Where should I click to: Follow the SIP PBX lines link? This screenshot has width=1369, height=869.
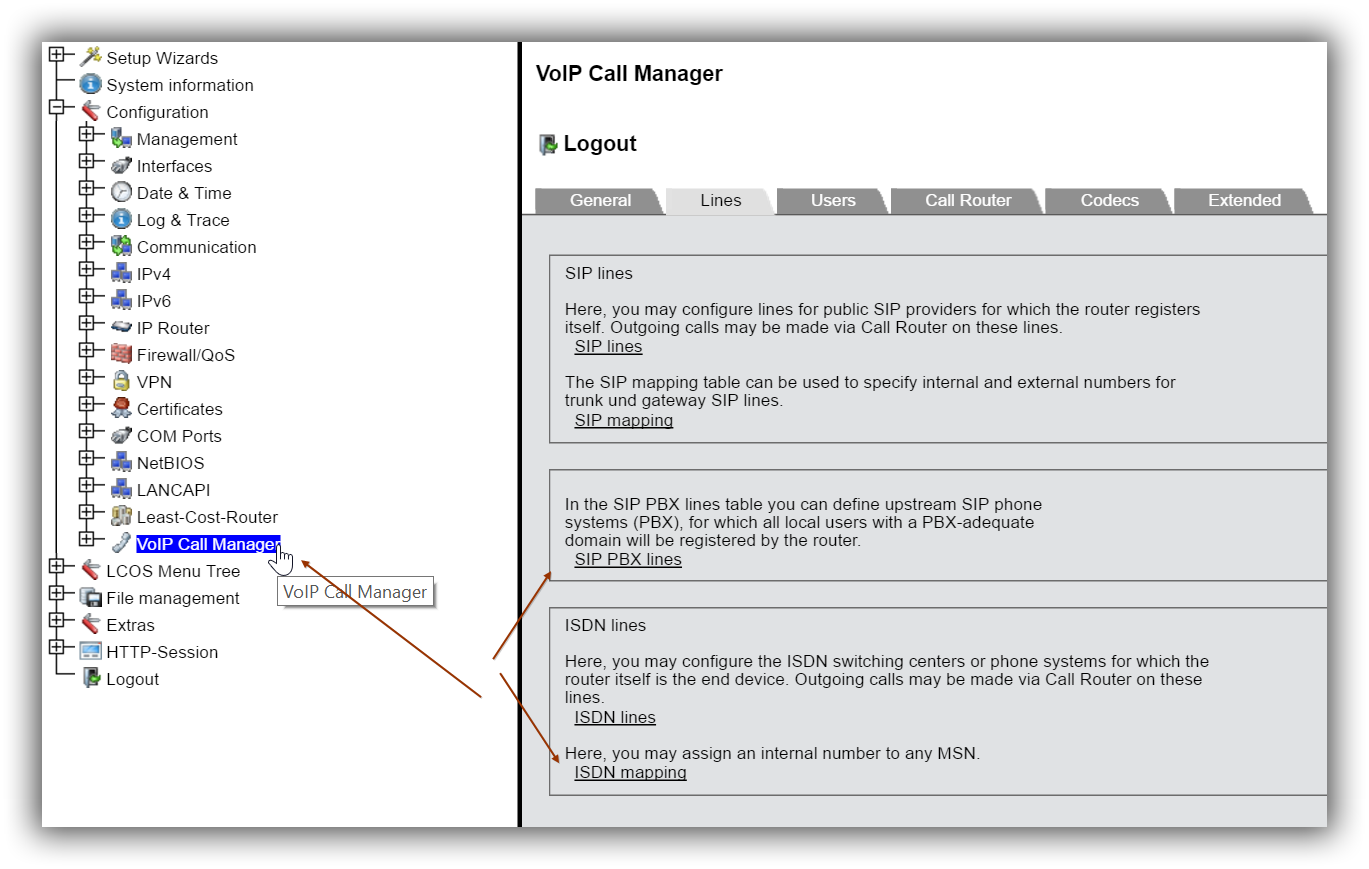627,559
